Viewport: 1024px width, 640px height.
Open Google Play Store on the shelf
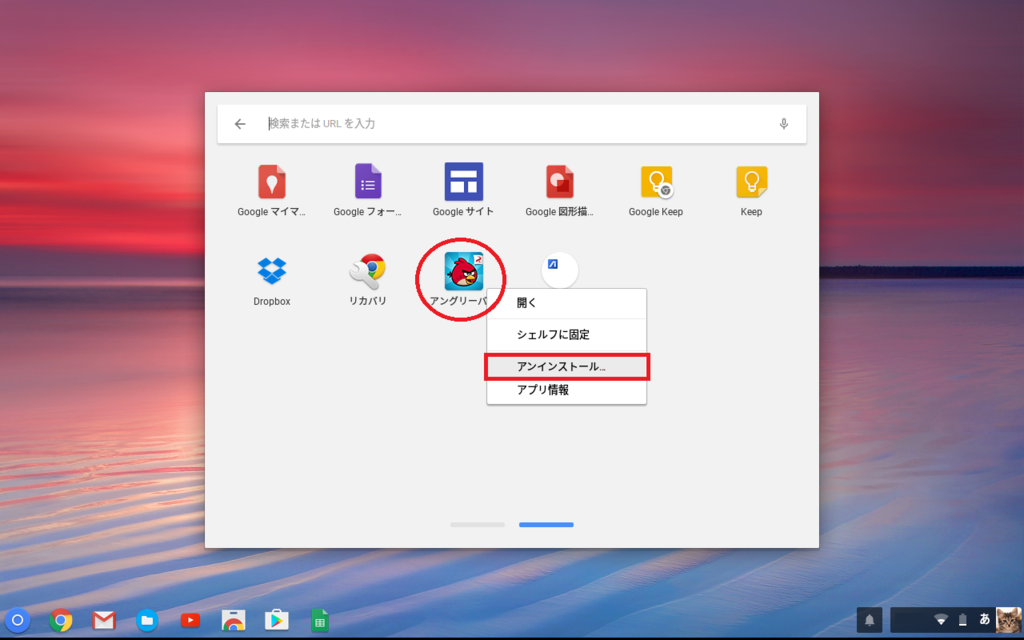[276, 620]
